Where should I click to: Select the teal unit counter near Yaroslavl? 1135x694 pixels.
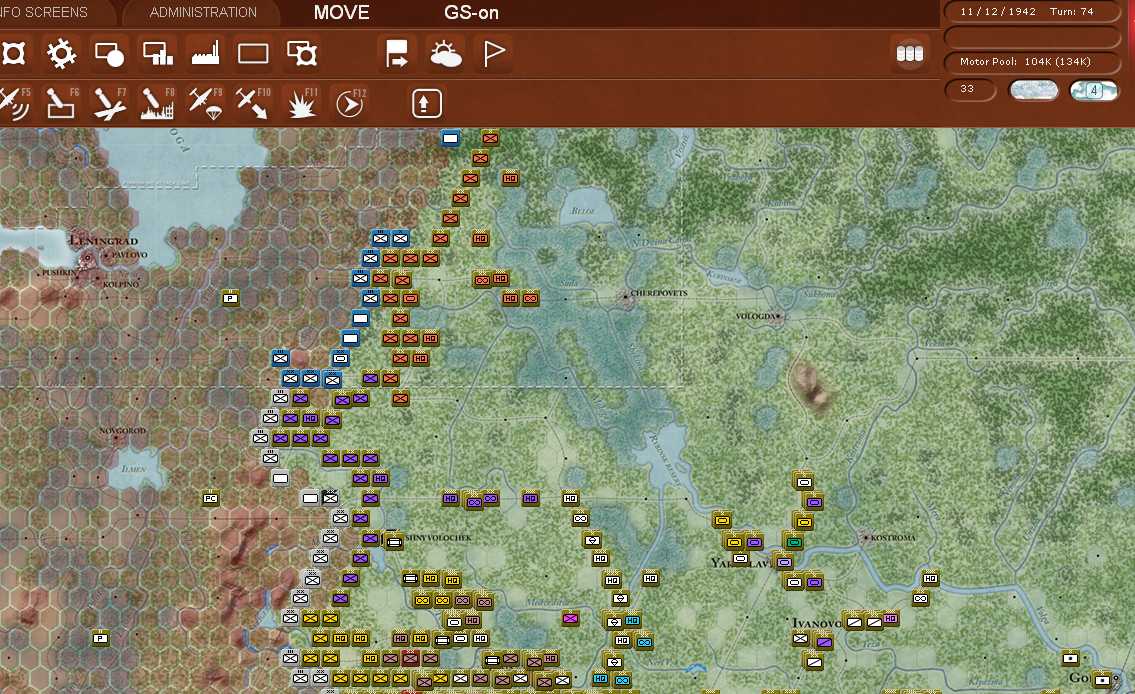click(793, 542)
